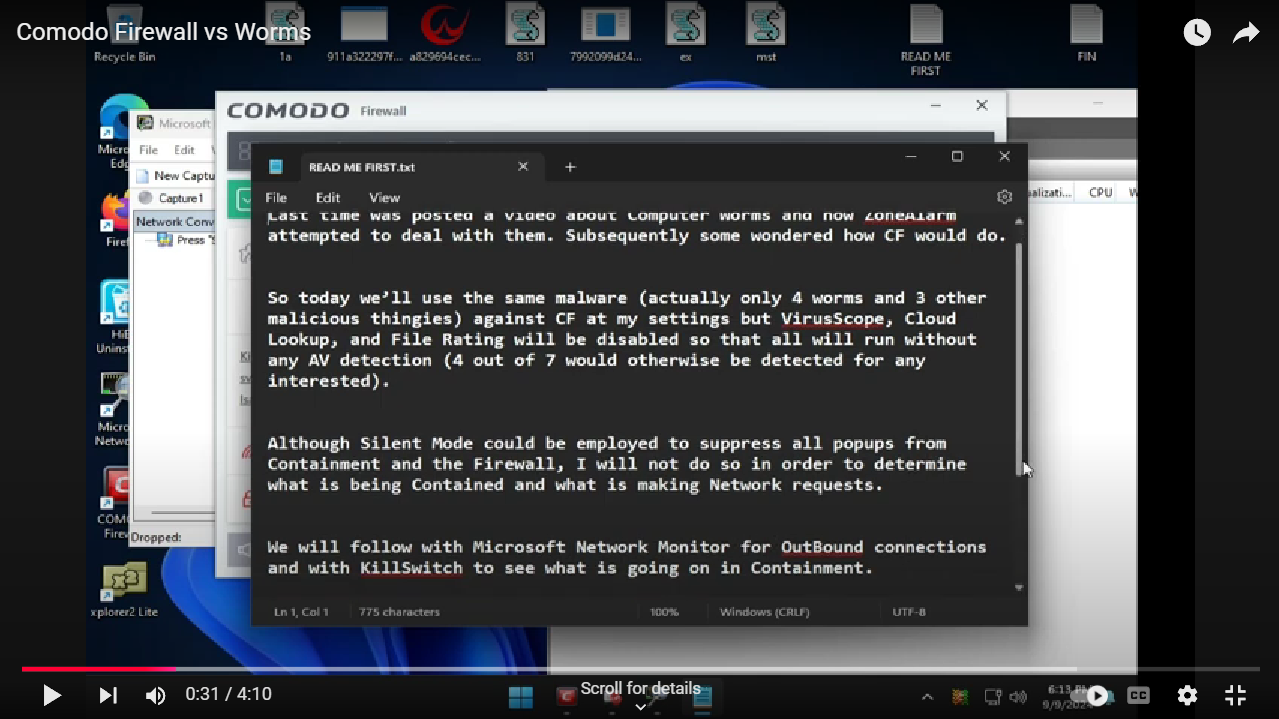Close the Comodo Firewall window
The width and height of the screenshot is (1279, 719).
[x=982, y=105]
